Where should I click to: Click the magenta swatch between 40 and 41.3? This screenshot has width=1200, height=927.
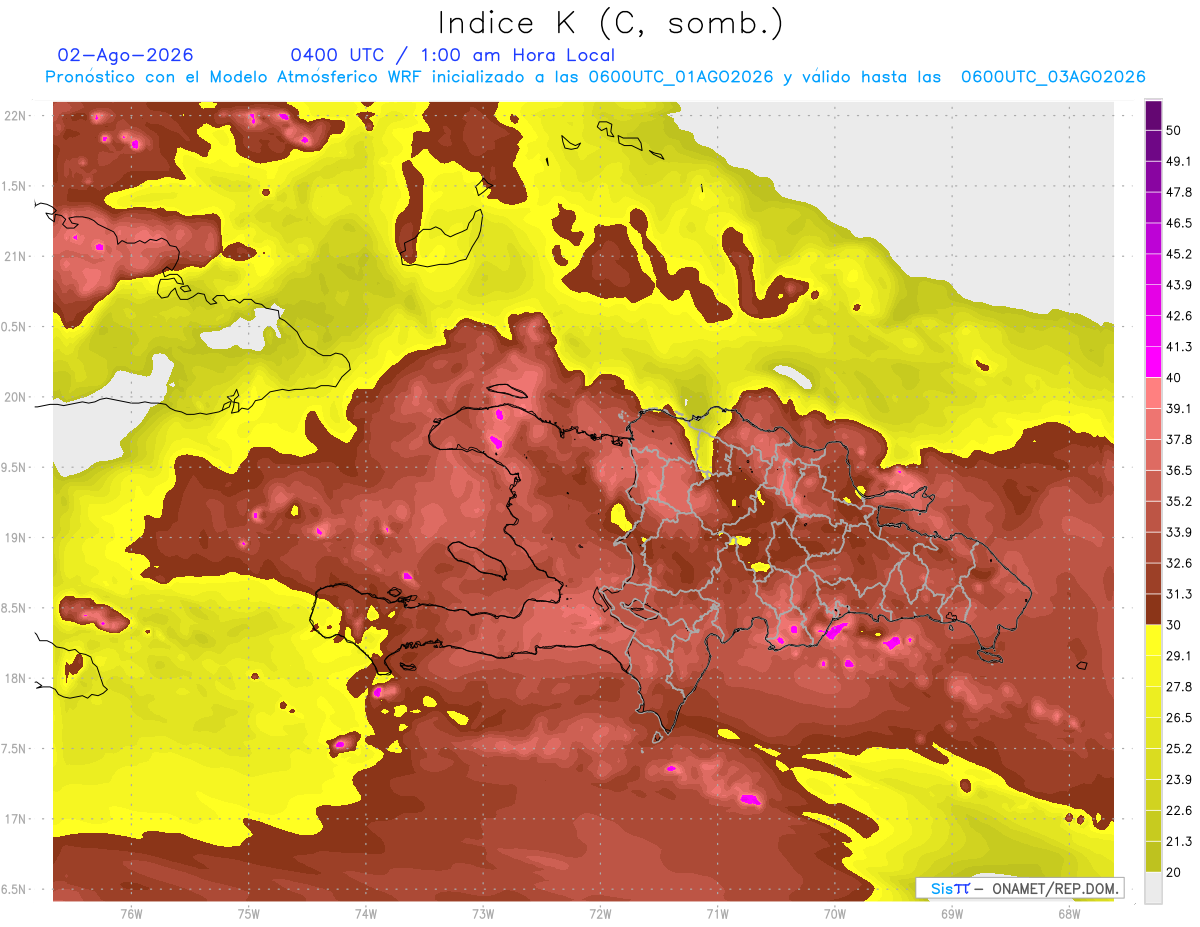point(1154,362)
